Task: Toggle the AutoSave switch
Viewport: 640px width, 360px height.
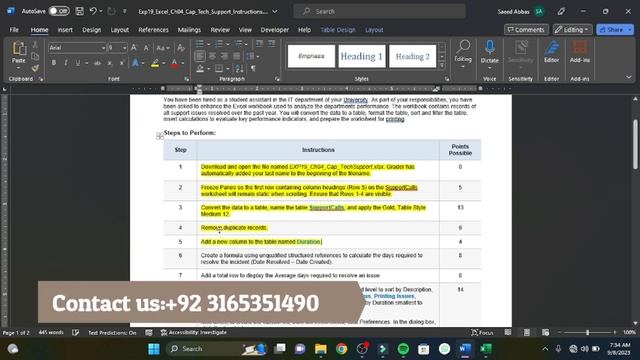Action: (59, 11)
